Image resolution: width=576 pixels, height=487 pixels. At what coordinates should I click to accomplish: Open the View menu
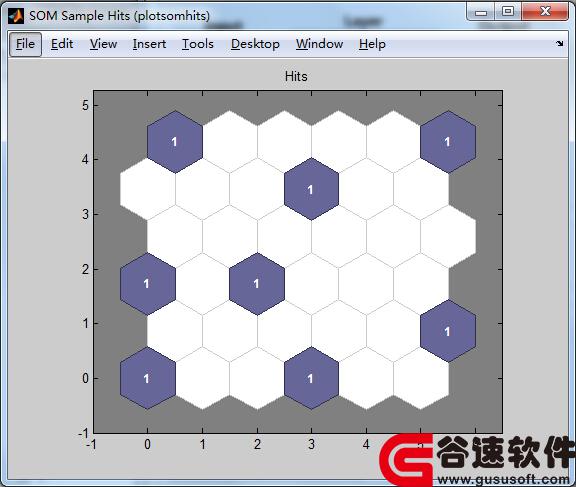click(103, 44)
